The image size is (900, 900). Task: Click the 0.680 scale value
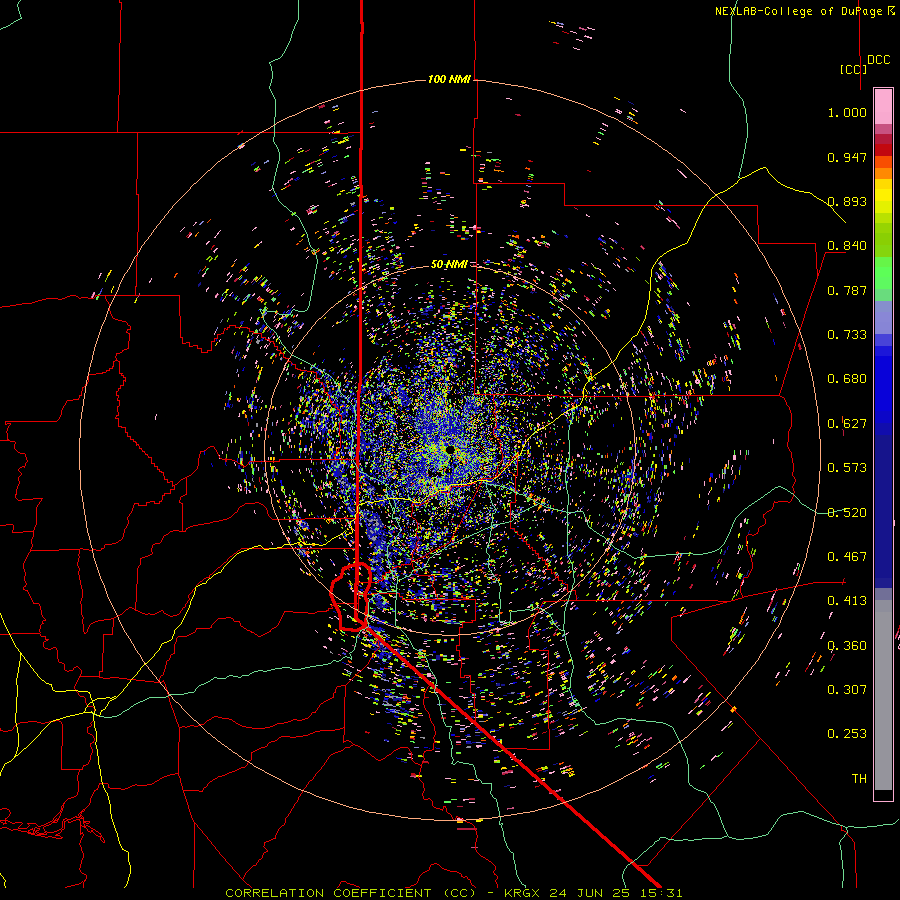847,379
